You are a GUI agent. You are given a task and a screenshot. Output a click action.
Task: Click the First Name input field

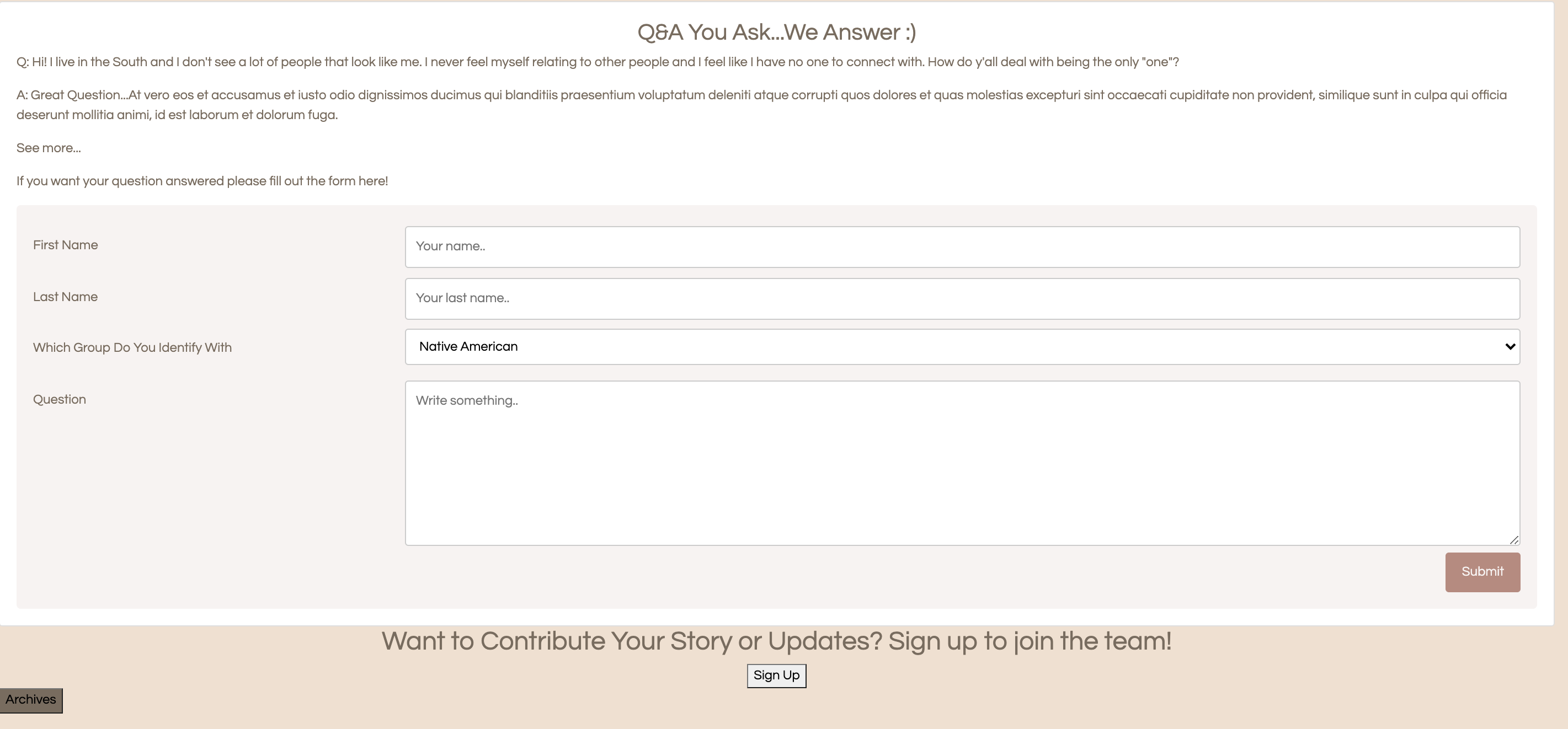(x=962, y=246)
